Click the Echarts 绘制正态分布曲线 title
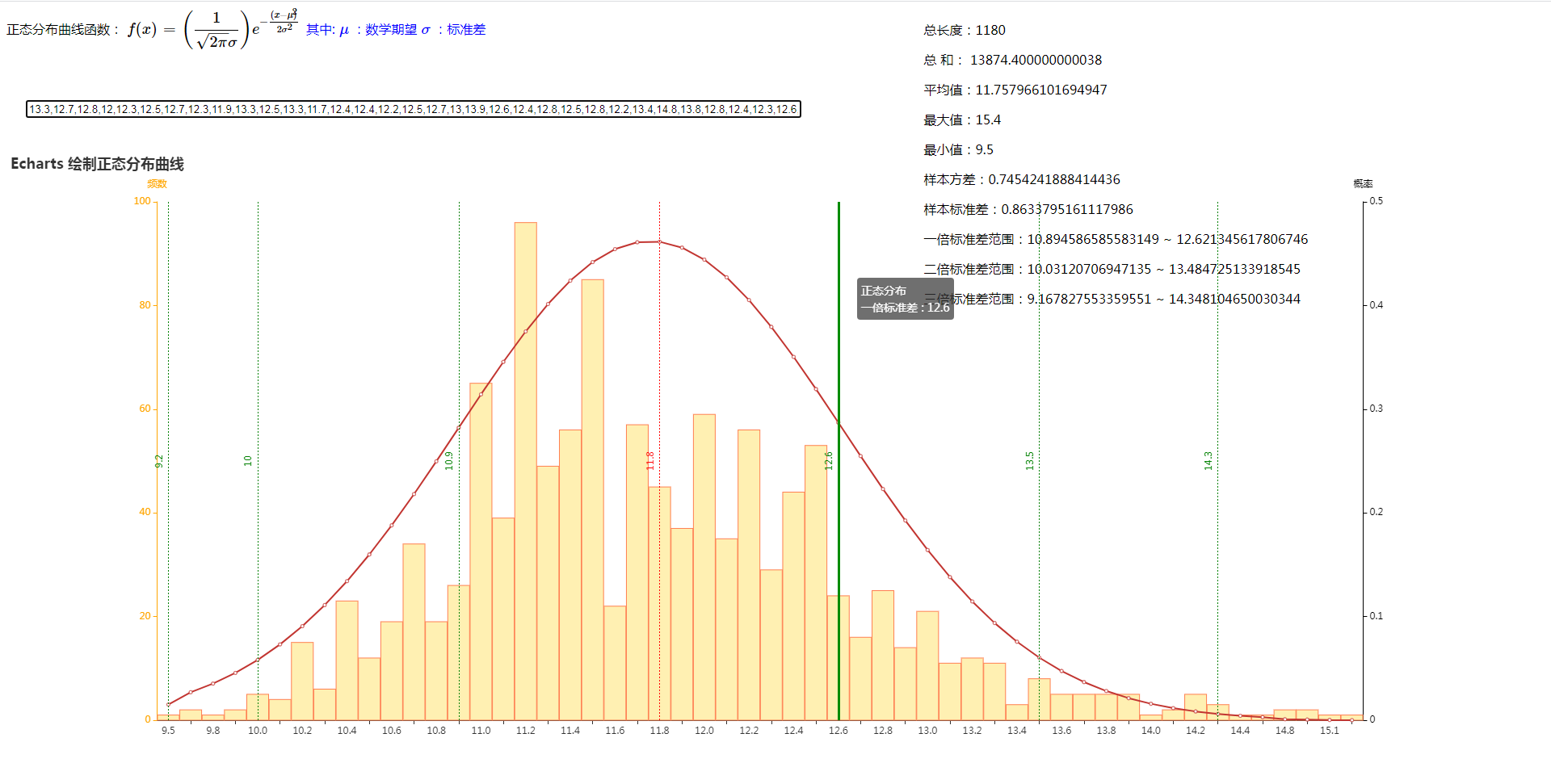 coord(97,164)
